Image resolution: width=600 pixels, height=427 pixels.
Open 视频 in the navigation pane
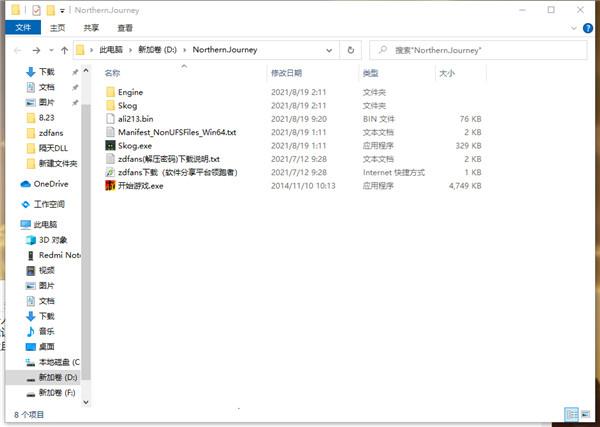pyautogui.click(x=47, y=271)
